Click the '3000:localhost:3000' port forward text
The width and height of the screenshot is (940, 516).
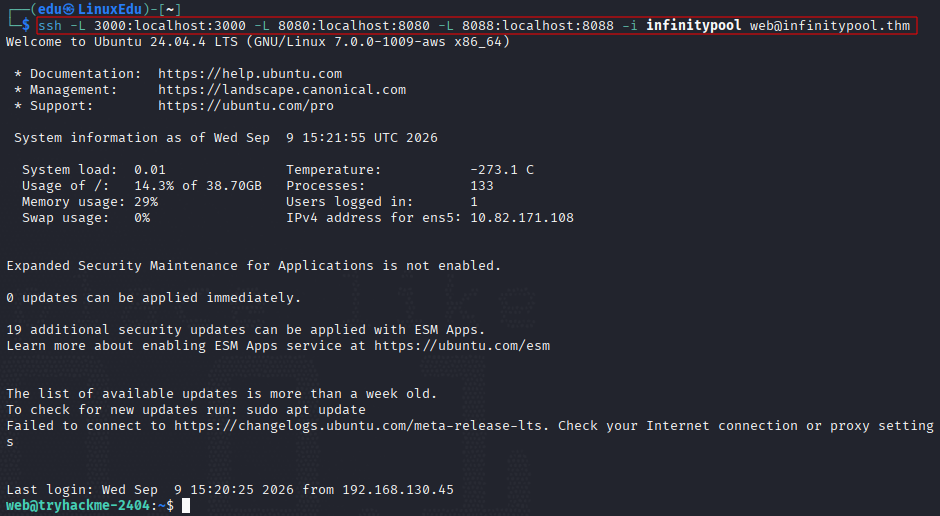(x=170, y=26)
